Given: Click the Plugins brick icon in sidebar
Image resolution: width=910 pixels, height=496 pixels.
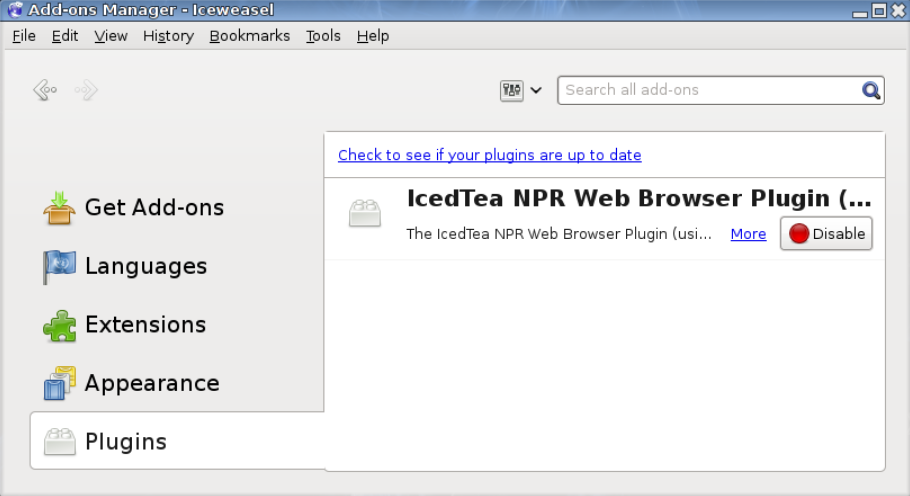Looking at the screenshot, I should pyautogui.click(x=60, y=442).
